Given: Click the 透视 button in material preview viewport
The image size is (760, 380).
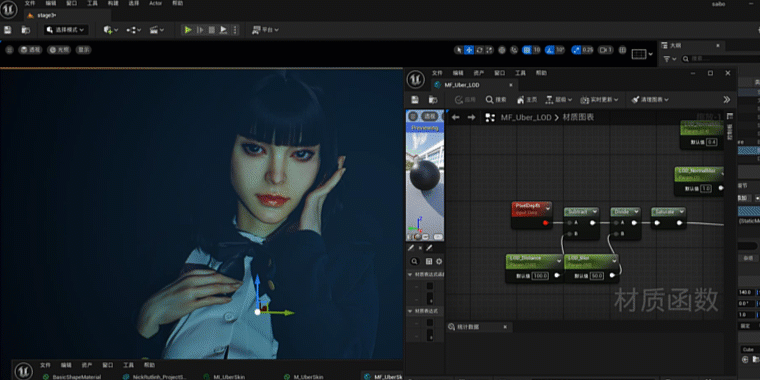Looking at the screenshot, I should click(429, 116).
